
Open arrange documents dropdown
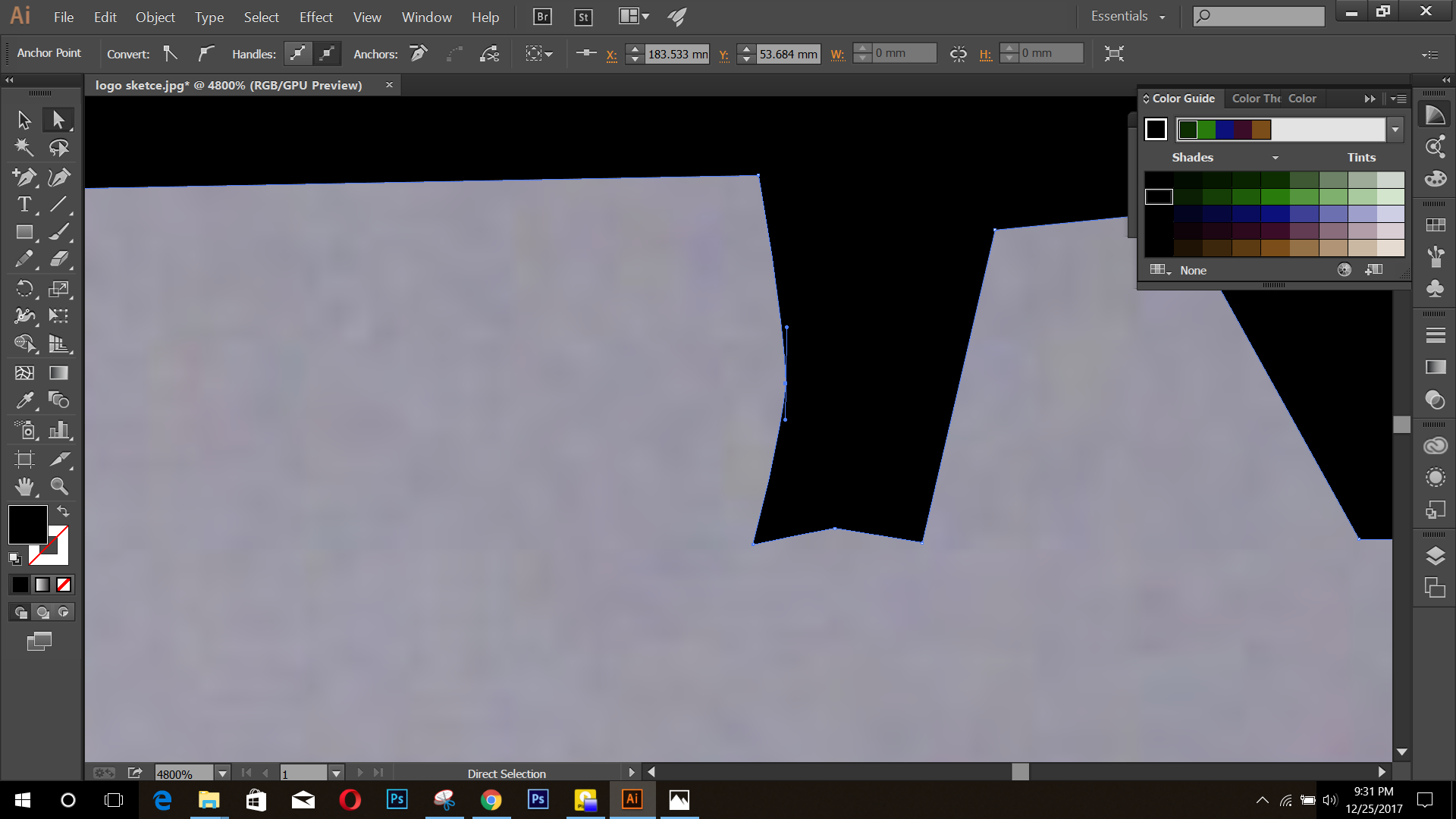634,16
